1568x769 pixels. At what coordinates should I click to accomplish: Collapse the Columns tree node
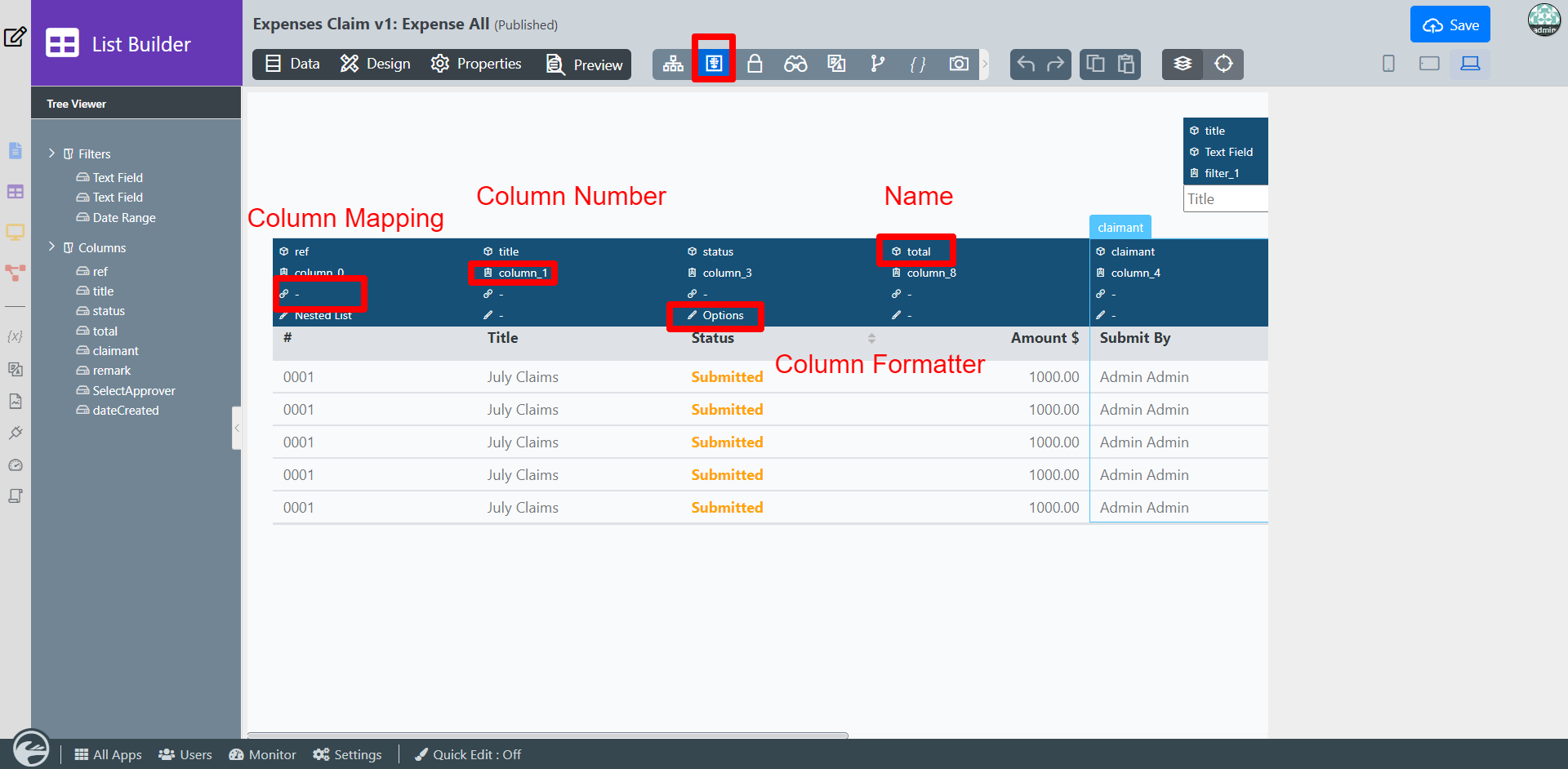click(x=52, y=247)
